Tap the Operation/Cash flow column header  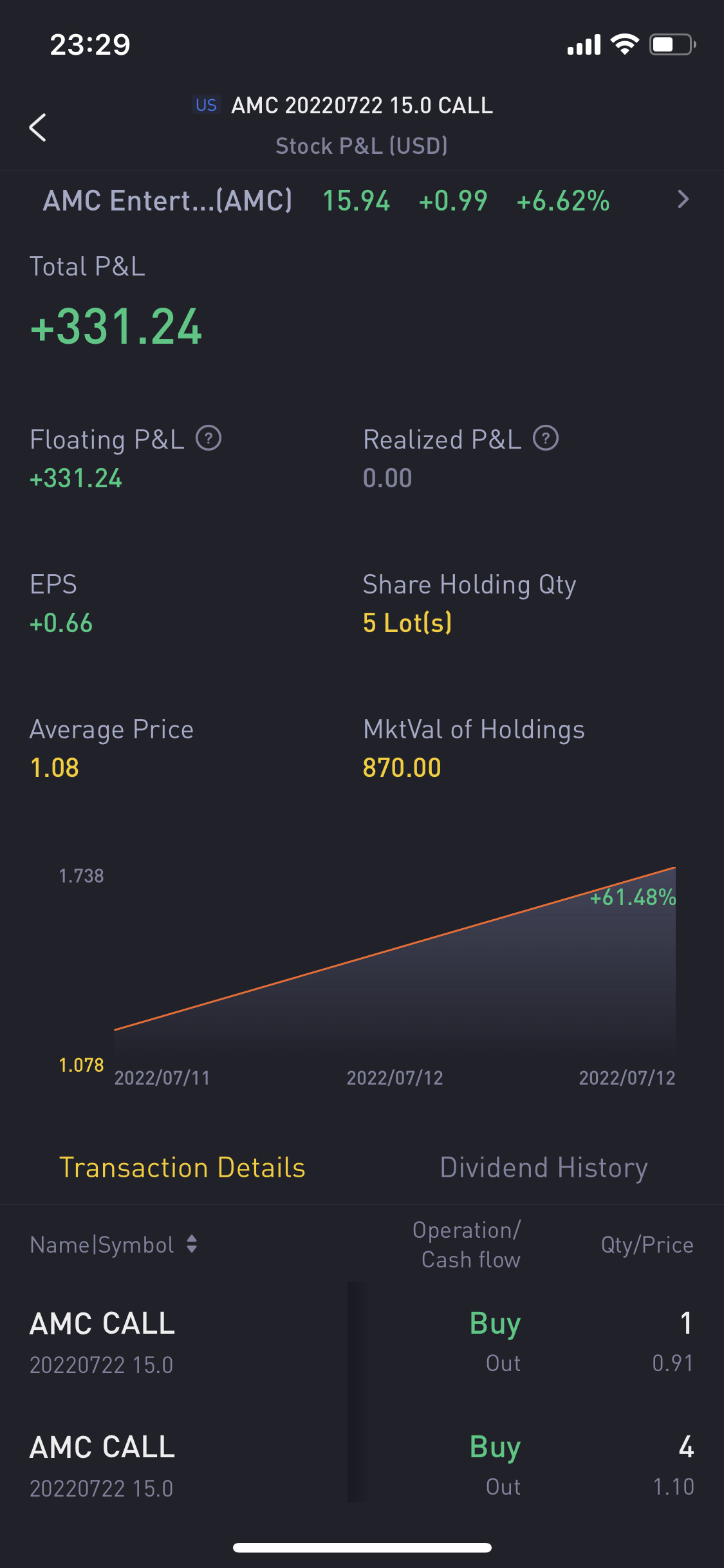tap(467, 1244)
